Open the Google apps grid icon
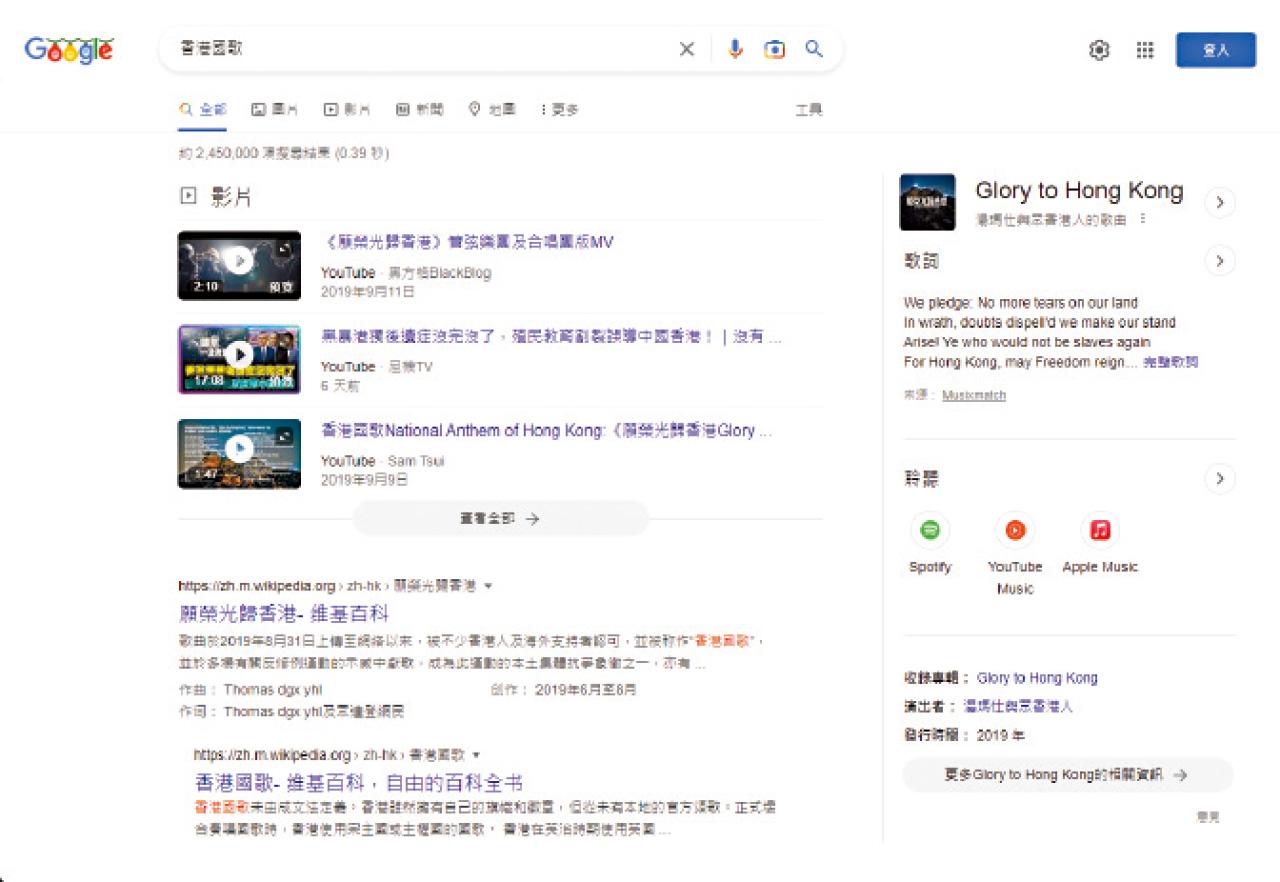Viewport: 1280px width, 882px height. click(x=1145, y=50)
